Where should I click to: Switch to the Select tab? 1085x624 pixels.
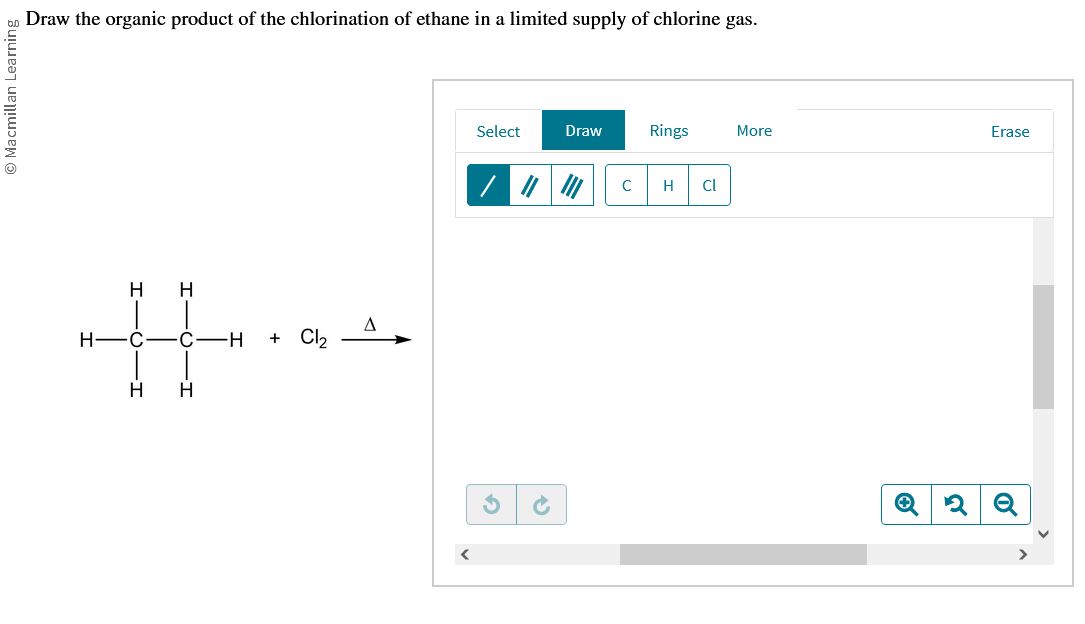pyautogui.click(x=498, y=131)
